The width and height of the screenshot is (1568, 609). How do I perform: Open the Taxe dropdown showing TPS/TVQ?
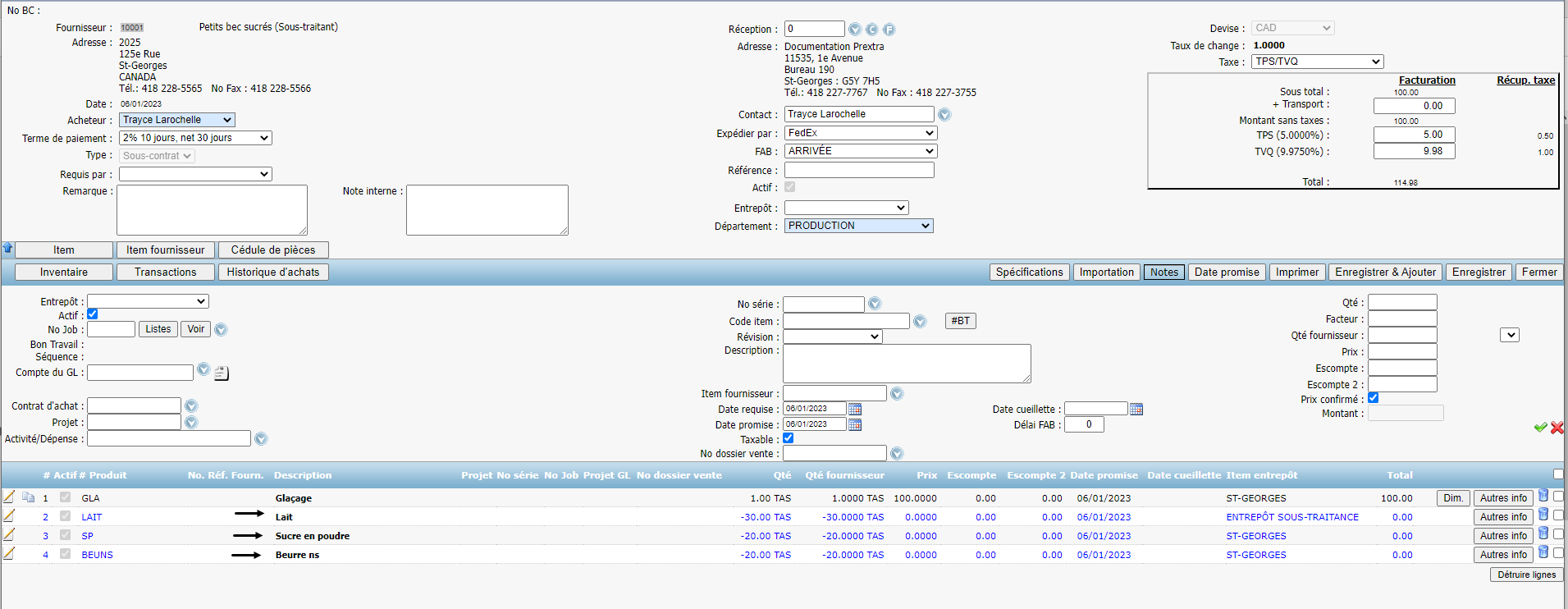(1318, 62)
